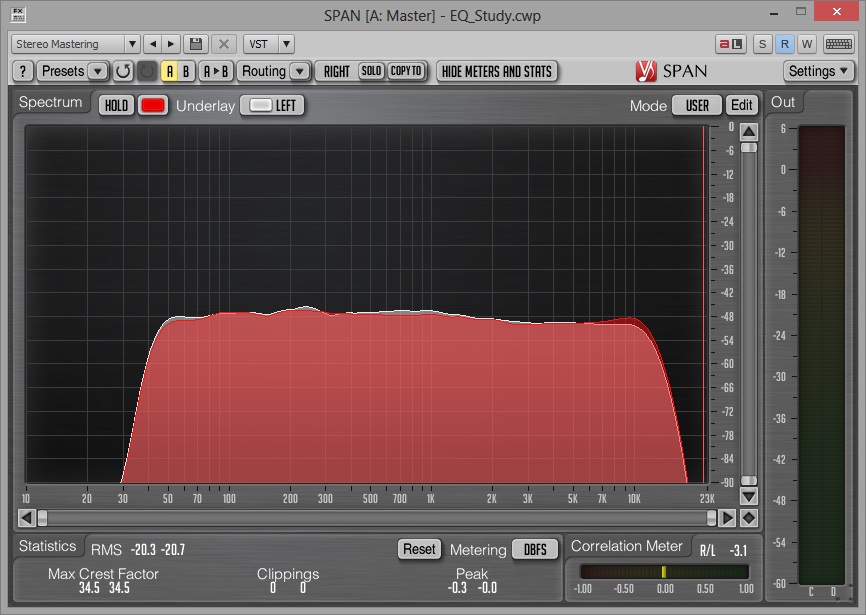Screen dimensions: 866x615
Task: Open the Settings dropdown menu
Action: point(818,71)
